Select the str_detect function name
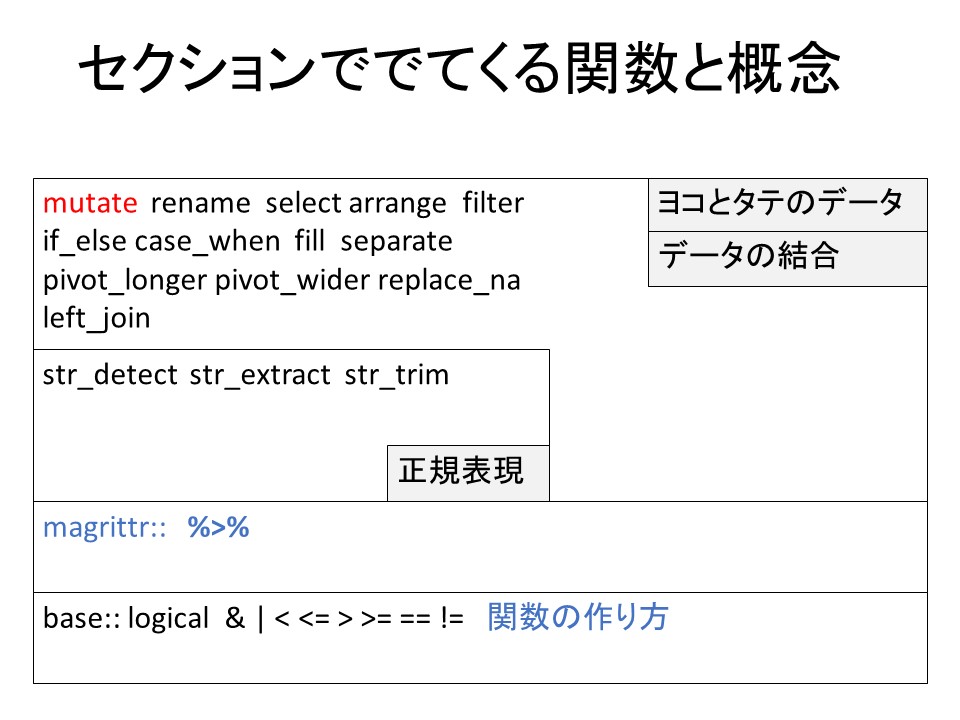This screenshot has width=960, height=720. (x=110, y=375)
